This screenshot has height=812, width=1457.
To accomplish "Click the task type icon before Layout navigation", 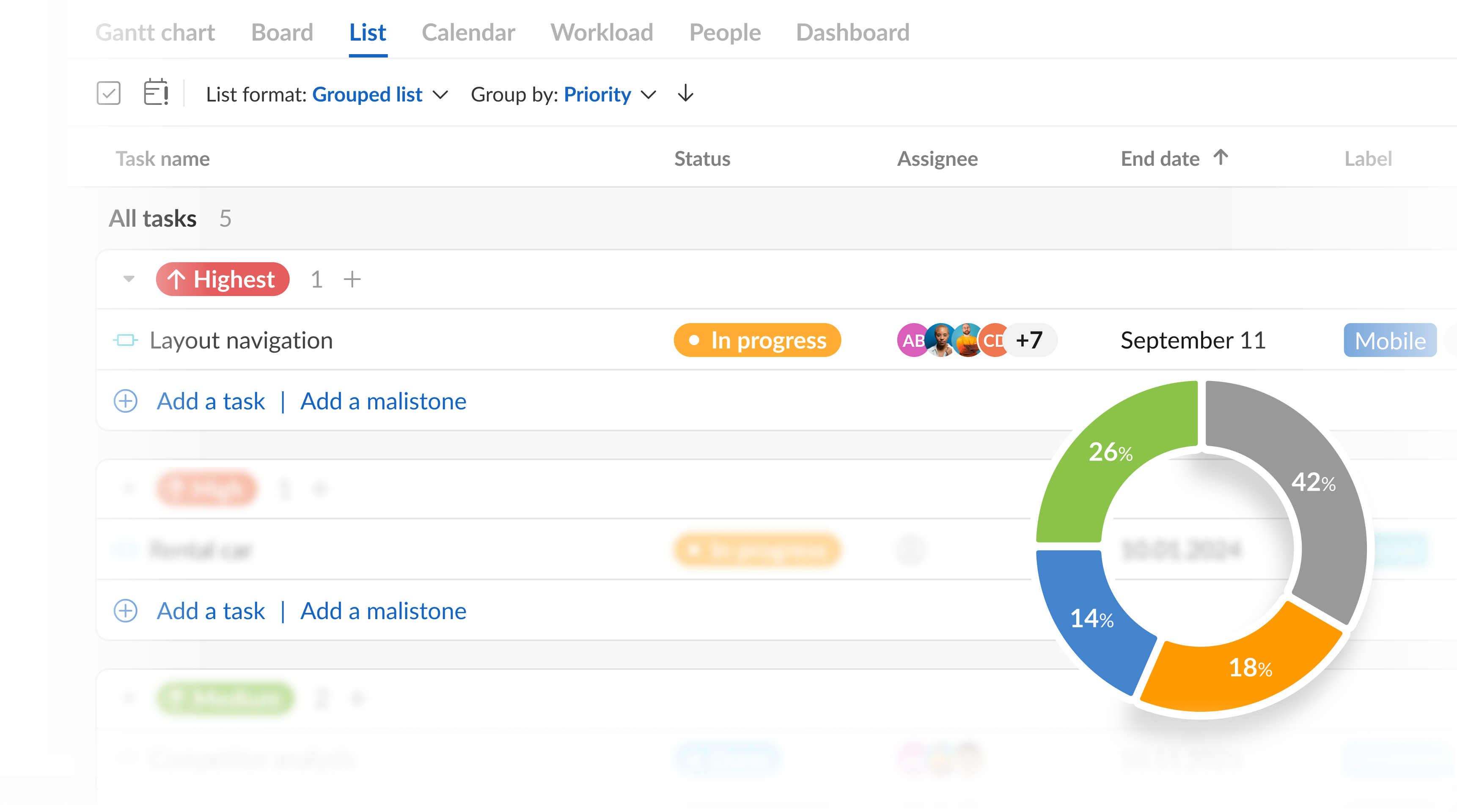I will click(x=126, y=340).
